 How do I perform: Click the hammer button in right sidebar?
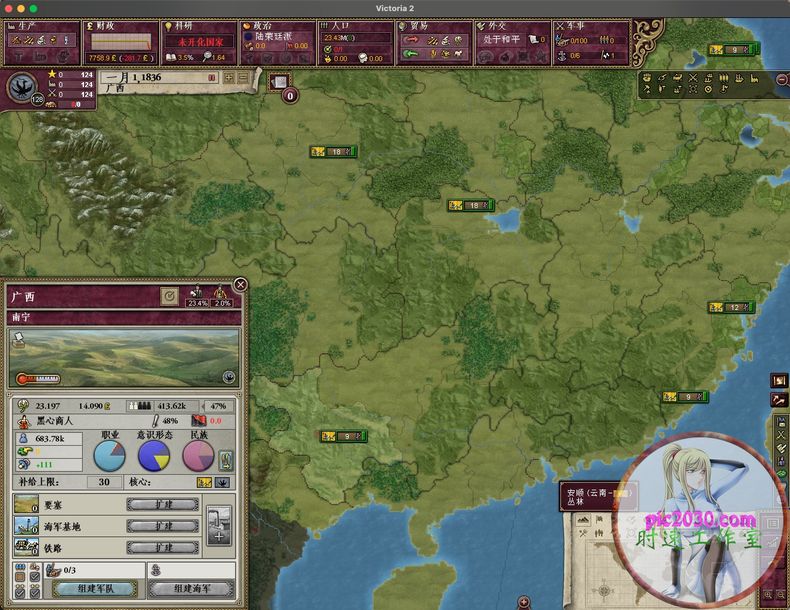coord(779,400)
